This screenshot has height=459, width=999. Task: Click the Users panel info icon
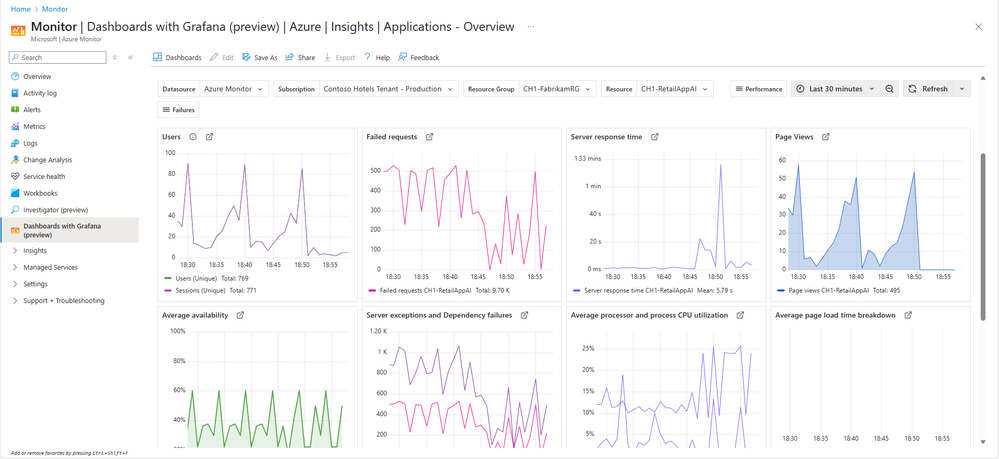click(x=192, y=137)
